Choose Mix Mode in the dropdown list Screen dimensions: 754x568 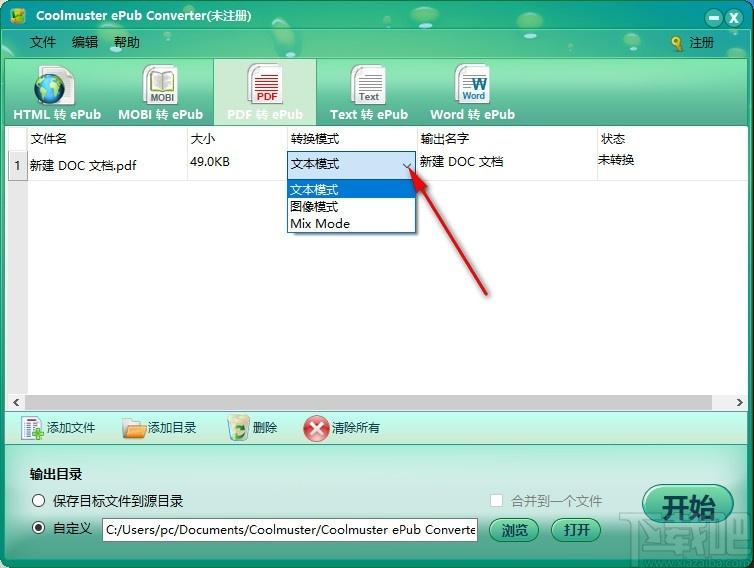[x=352, y=224]
